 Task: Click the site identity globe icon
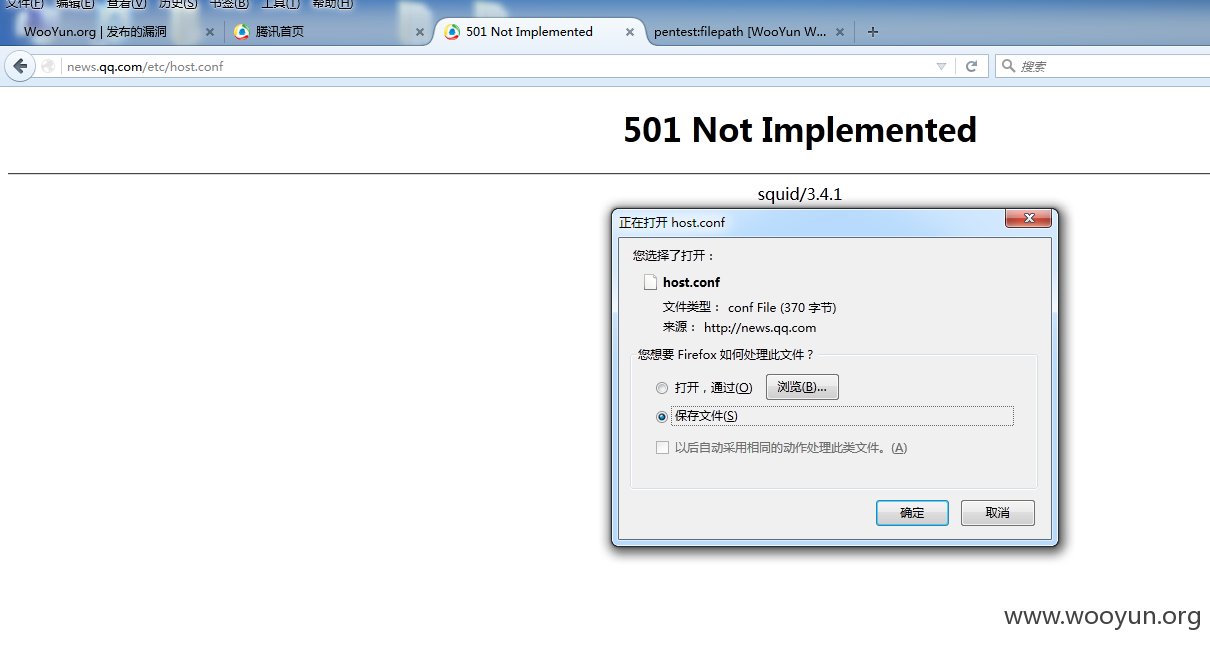point(48,66)
